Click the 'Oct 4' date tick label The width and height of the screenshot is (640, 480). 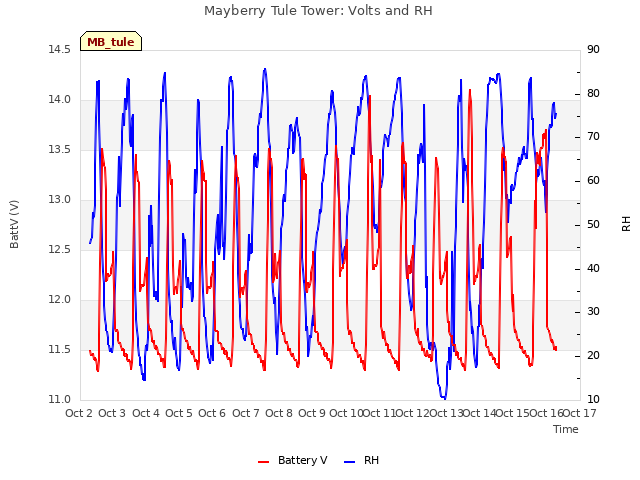[146, 413]
